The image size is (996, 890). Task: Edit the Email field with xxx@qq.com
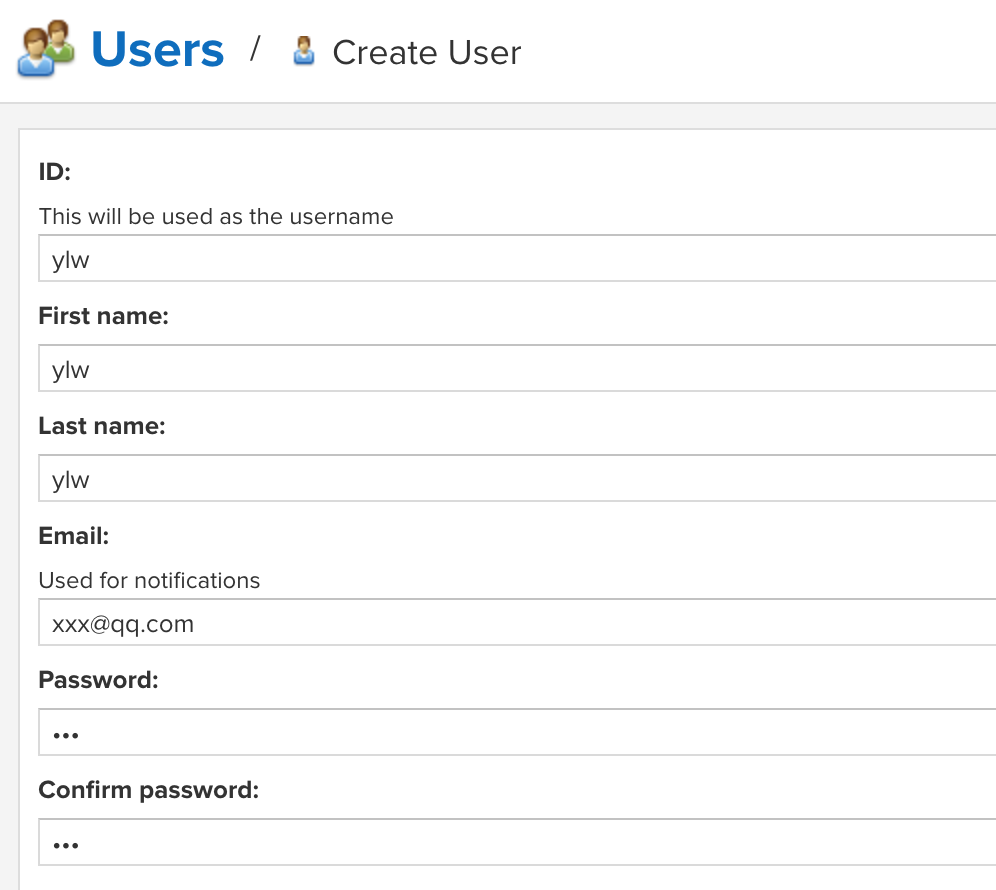pos(517,622)
